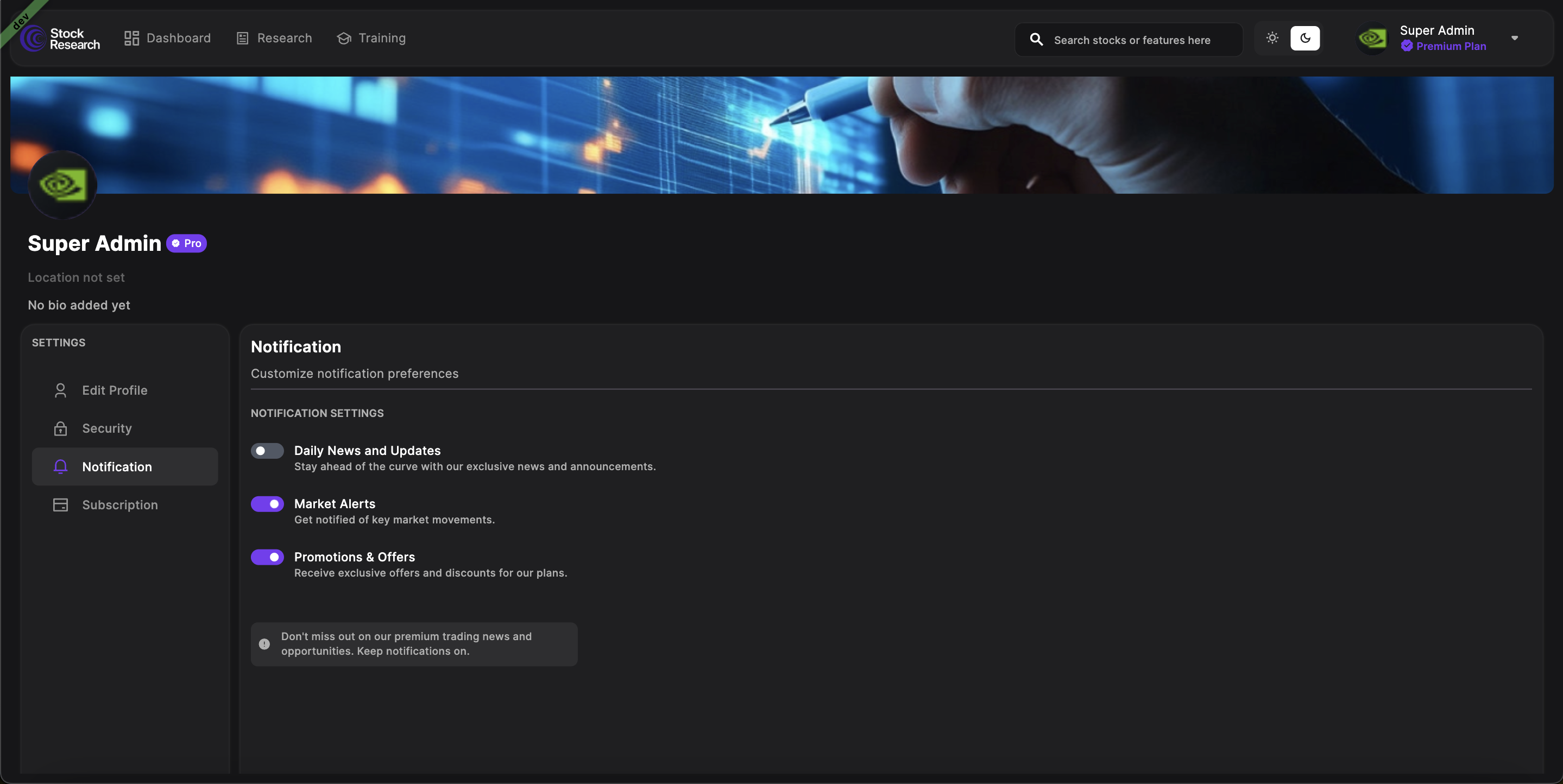
Task: Click the large profile avatar picture
Action: click(62, 185)
